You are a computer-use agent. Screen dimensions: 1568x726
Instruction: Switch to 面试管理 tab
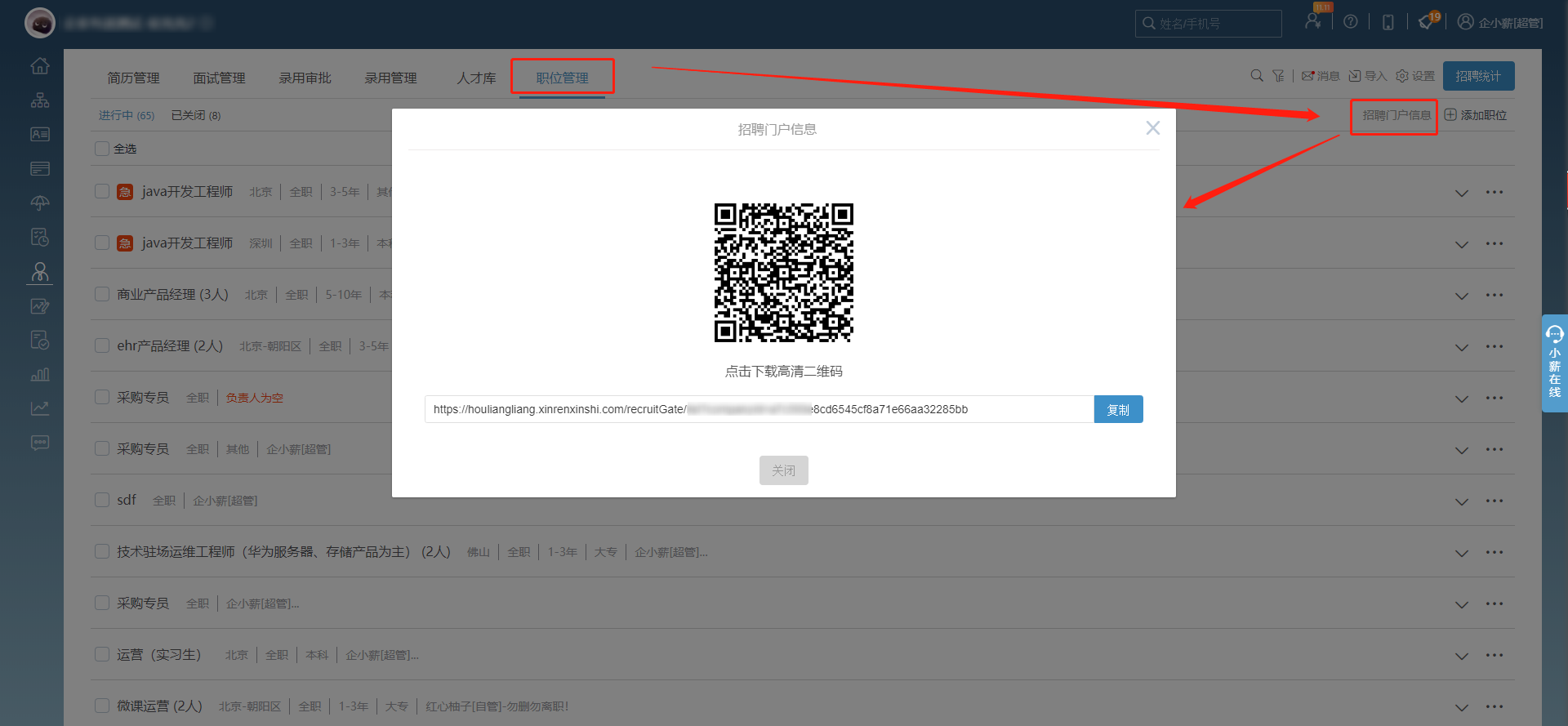(x=219, y=78)
